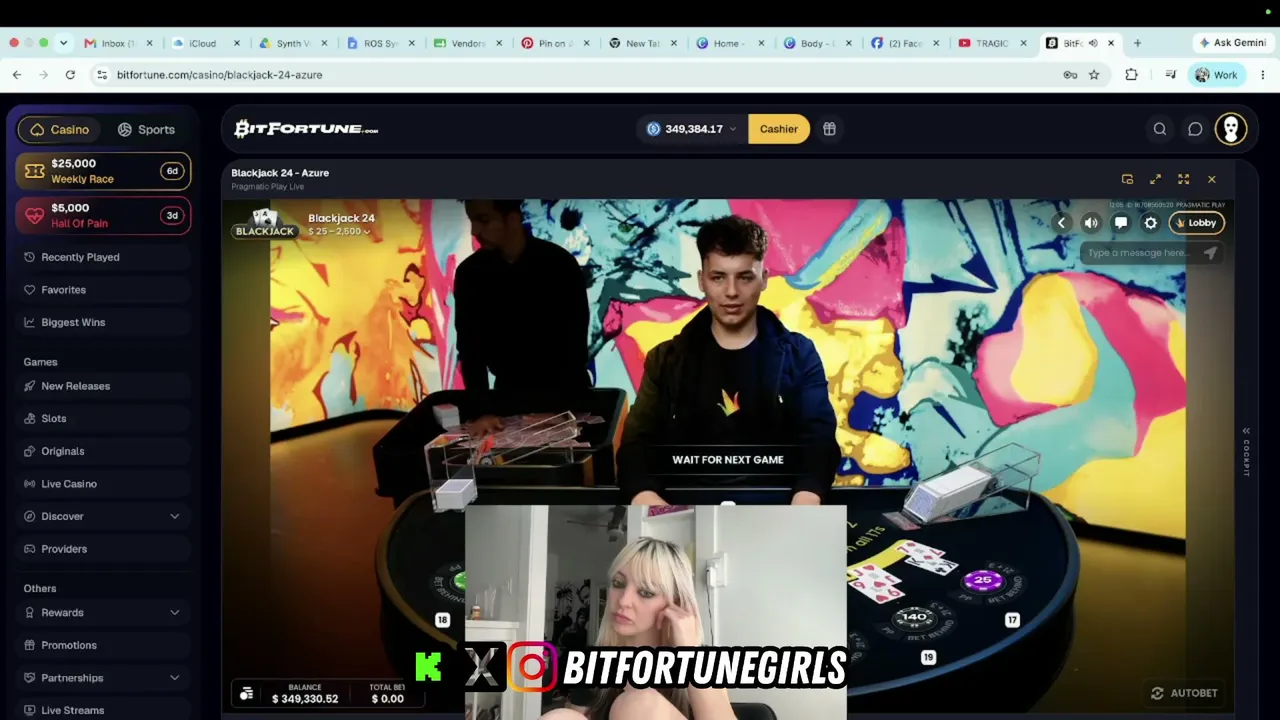Expand the Discover section

(x=104, y=516)
